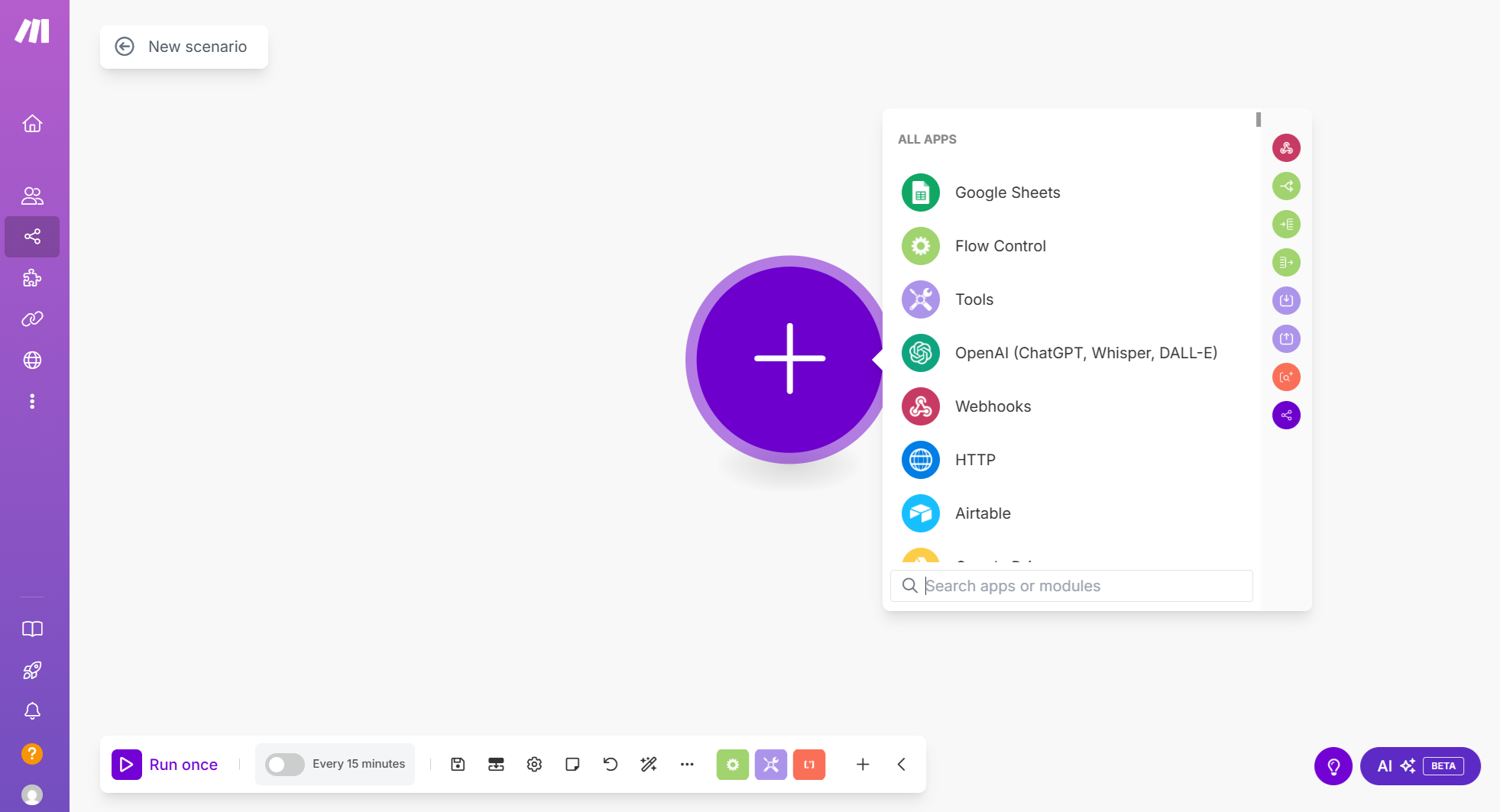Click dark purple scenarios quick-add icon

tap(1286, 416)
